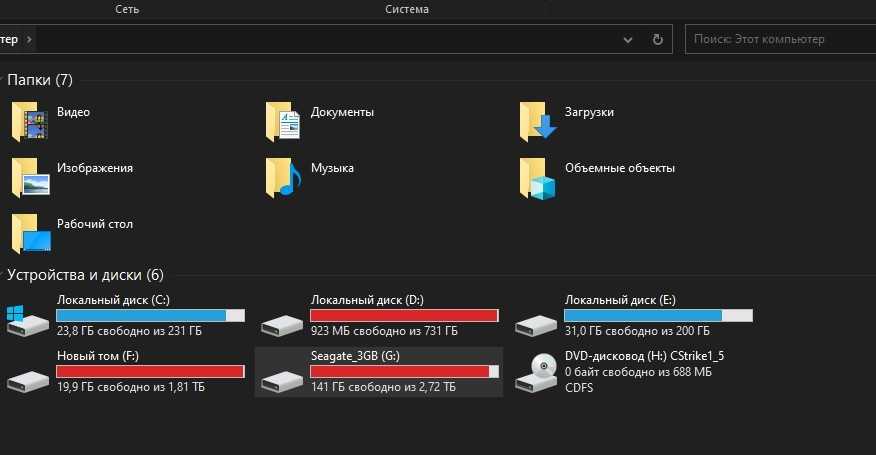The image size is (876, 455).
Task: Click the Локальный диск (D:) drive label
Action: [x=360, y=300]
